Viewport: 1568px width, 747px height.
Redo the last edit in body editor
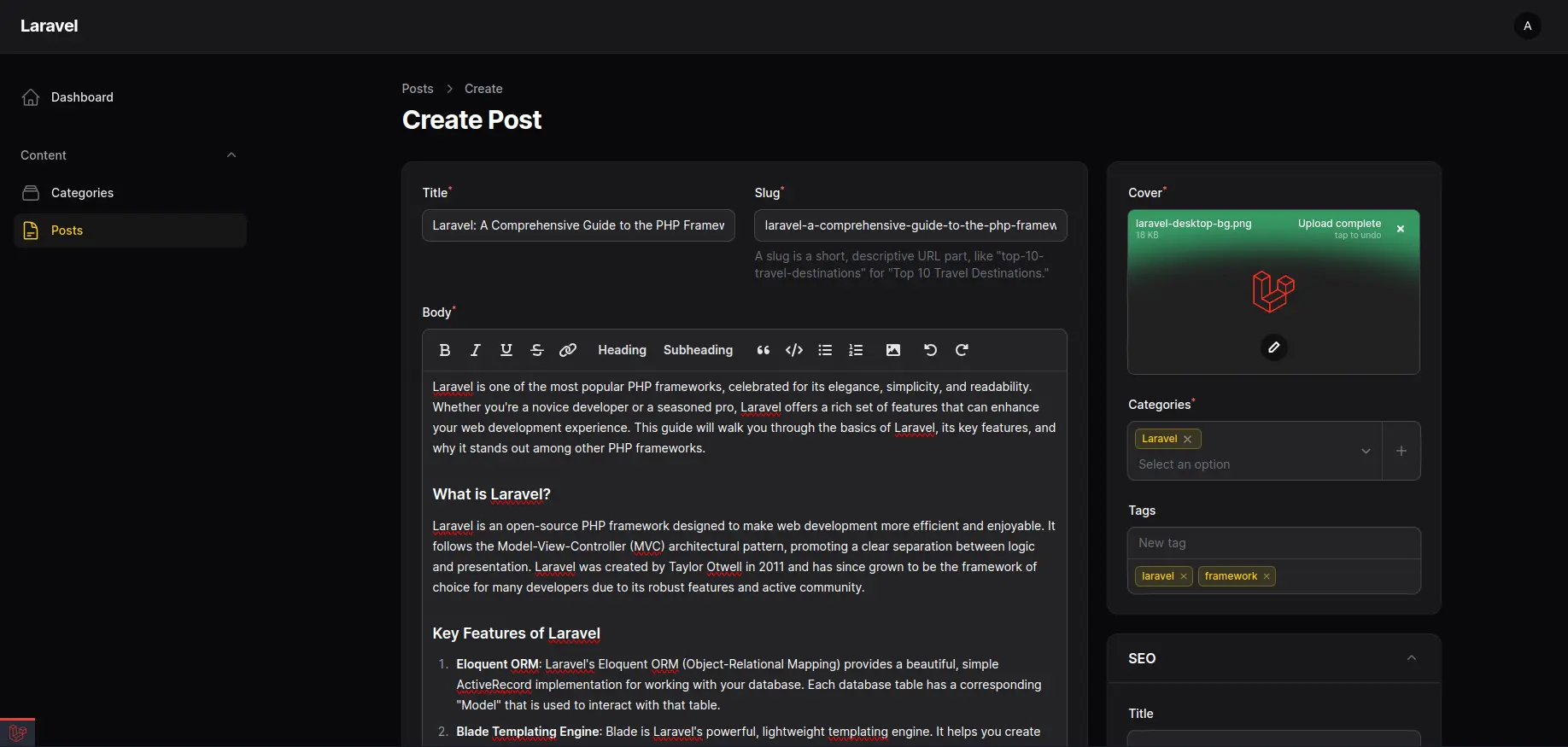pos(962,350)
